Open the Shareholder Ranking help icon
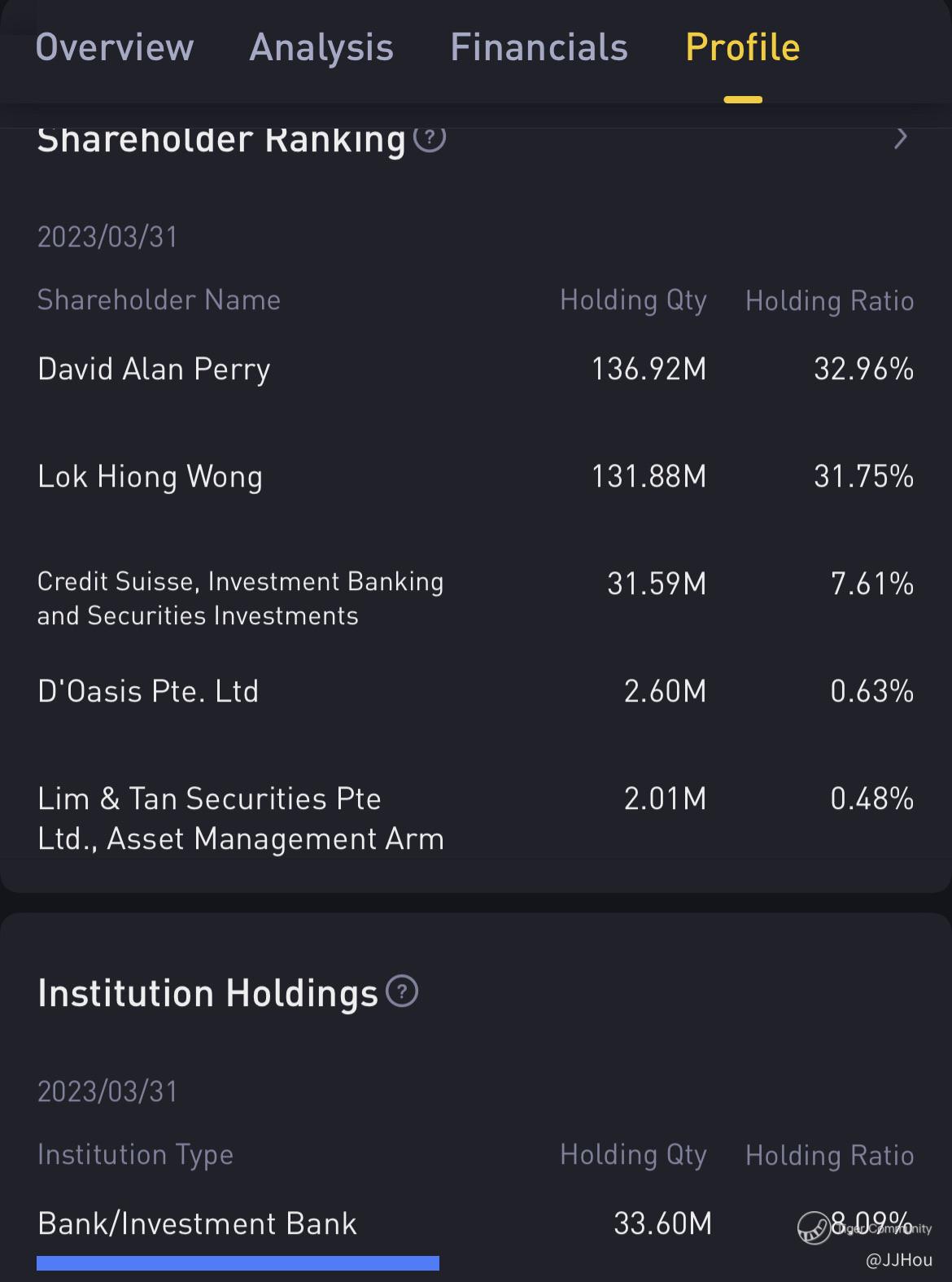 (430, 138)
